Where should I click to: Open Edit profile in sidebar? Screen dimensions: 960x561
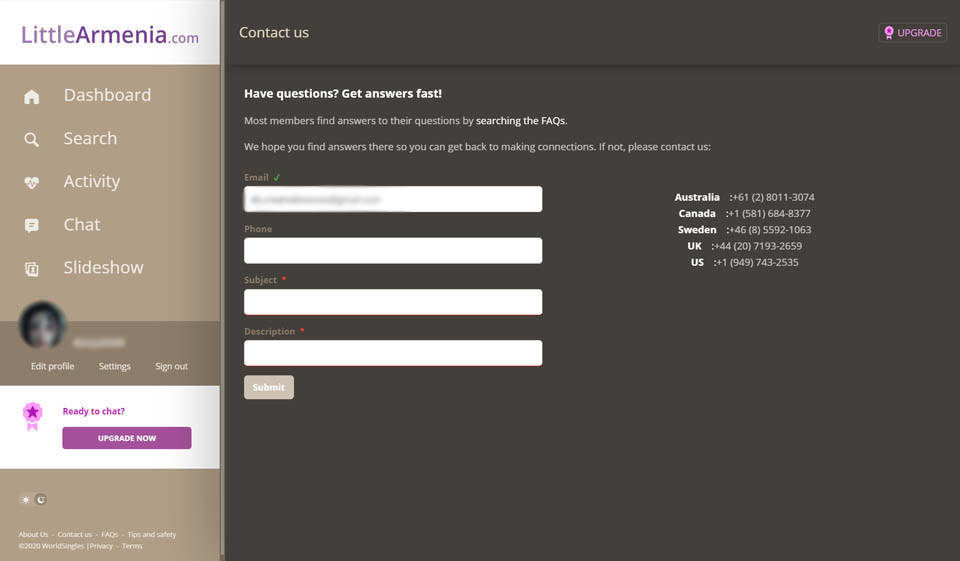(52, 366)
